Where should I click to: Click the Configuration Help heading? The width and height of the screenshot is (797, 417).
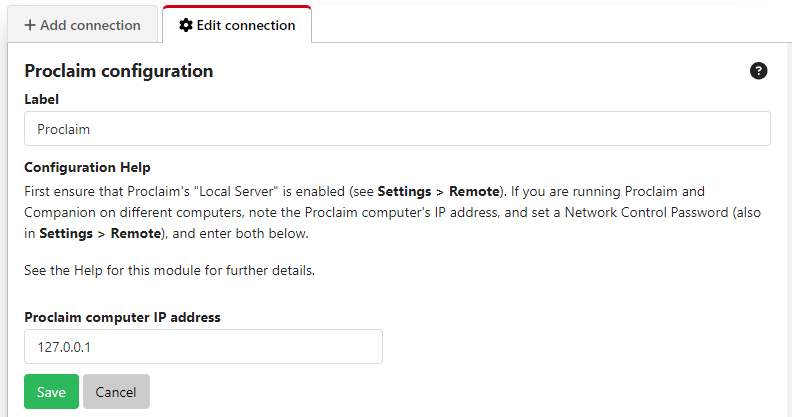pyautogui.click(x=87, y=167)
